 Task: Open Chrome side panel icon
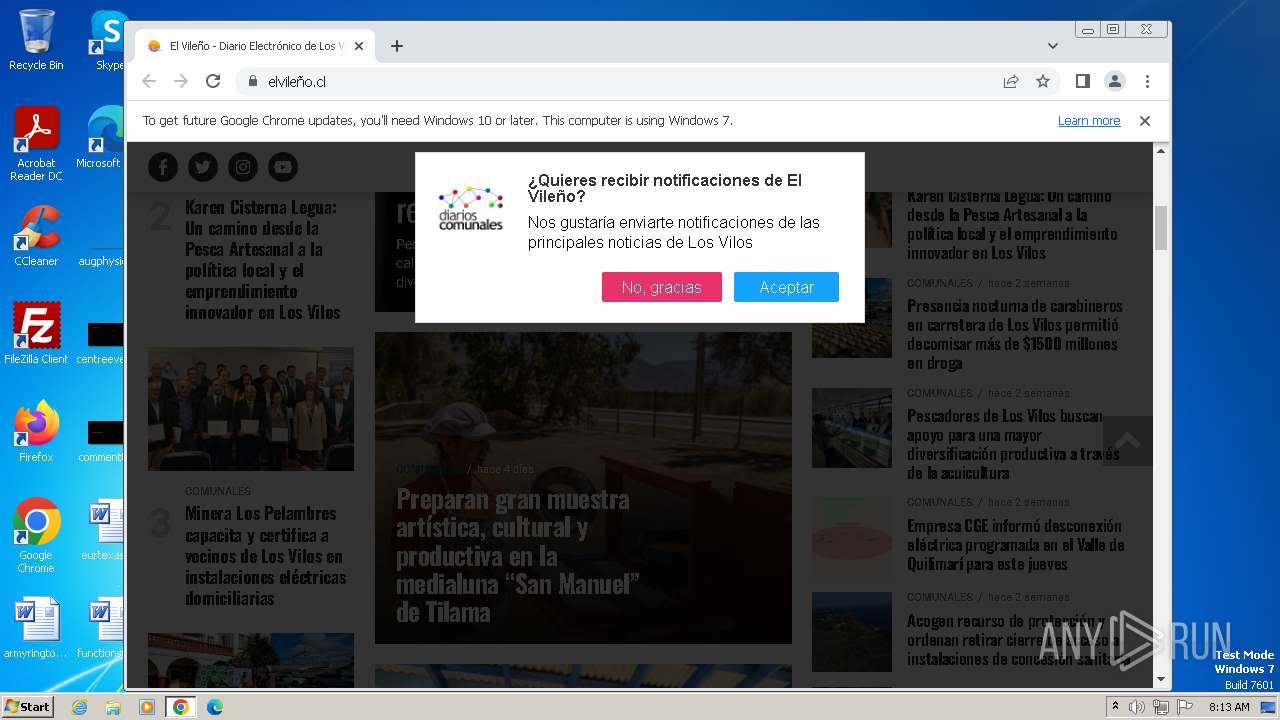[1083, 81]
